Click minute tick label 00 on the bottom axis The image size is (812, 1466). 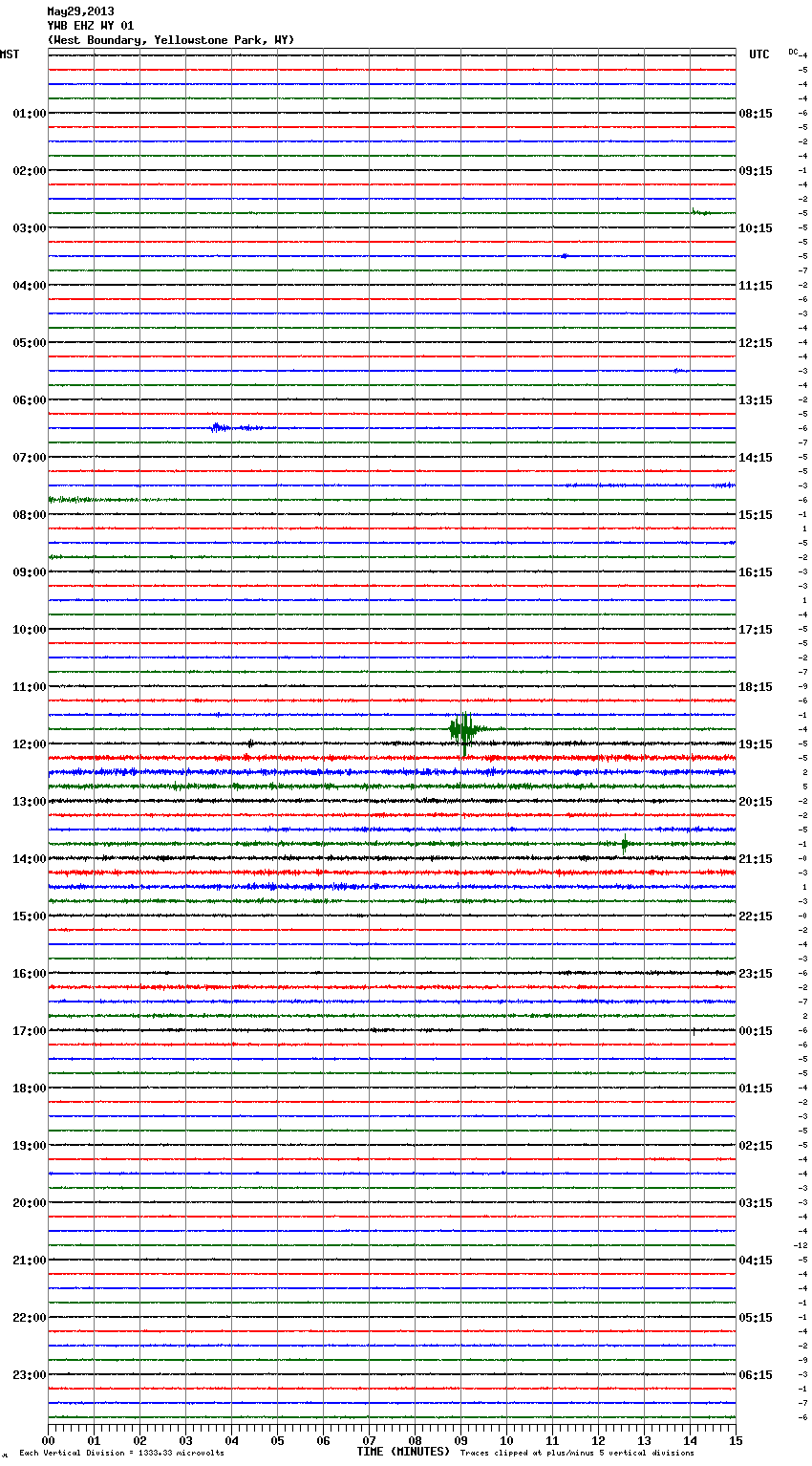coord(48,1440)
